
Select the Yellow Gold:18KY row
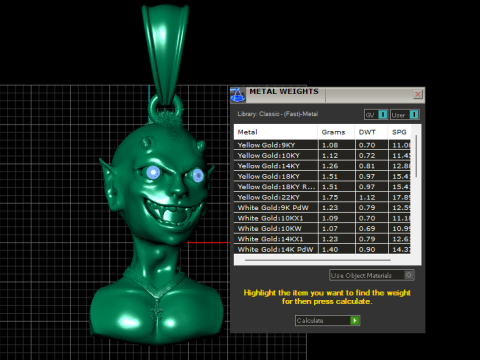322,176
